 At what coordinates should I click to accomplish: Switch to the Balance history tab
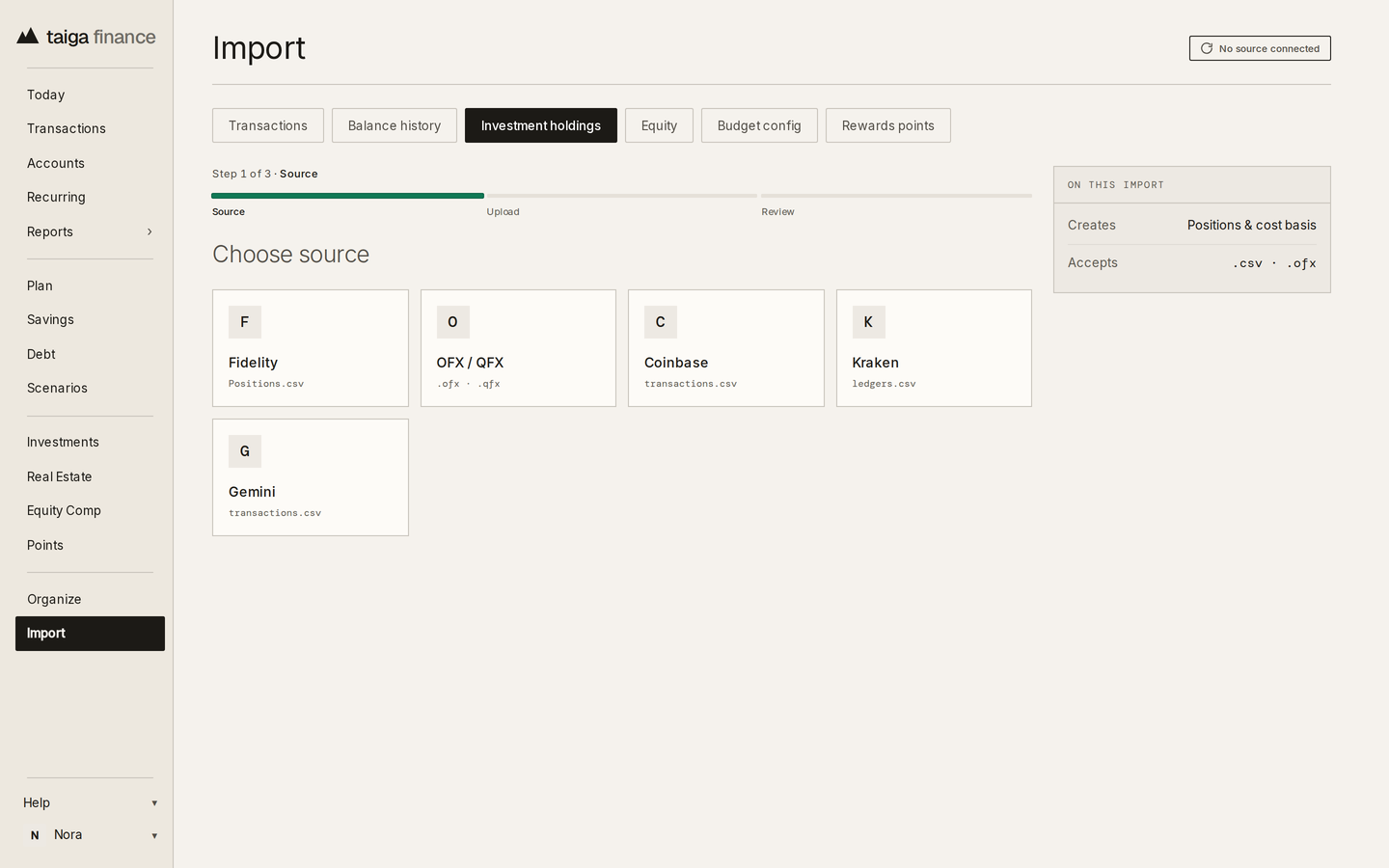point(395,125)
